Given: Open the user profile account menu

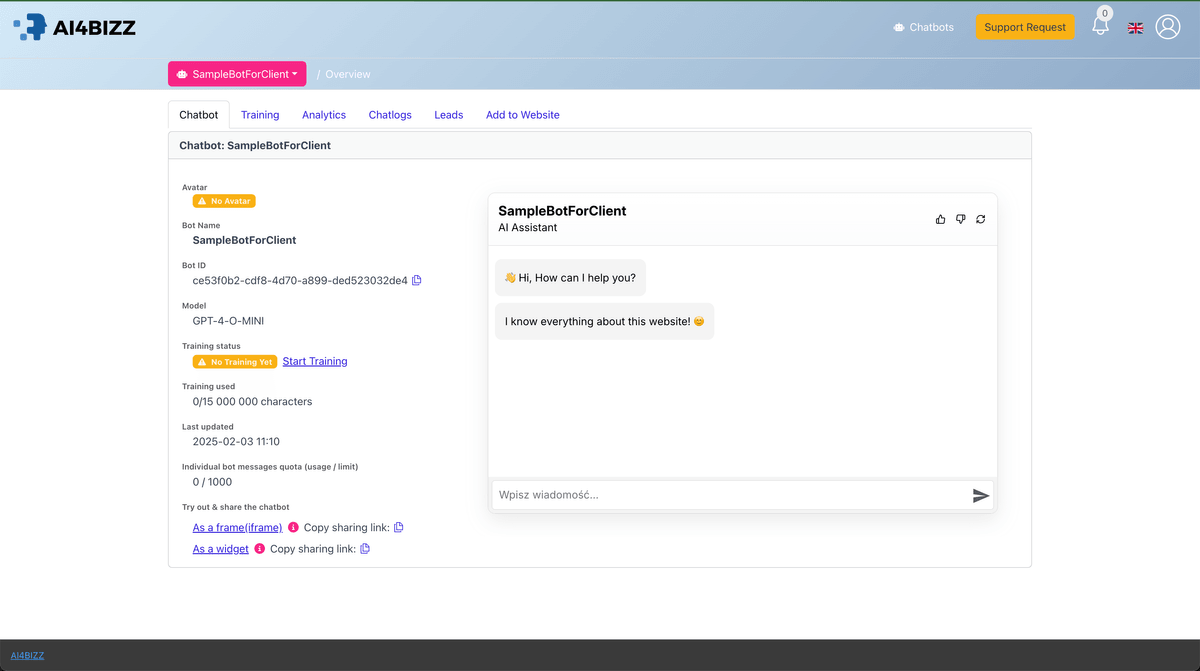Looking at the screenshot, I should pos(1168,27).
